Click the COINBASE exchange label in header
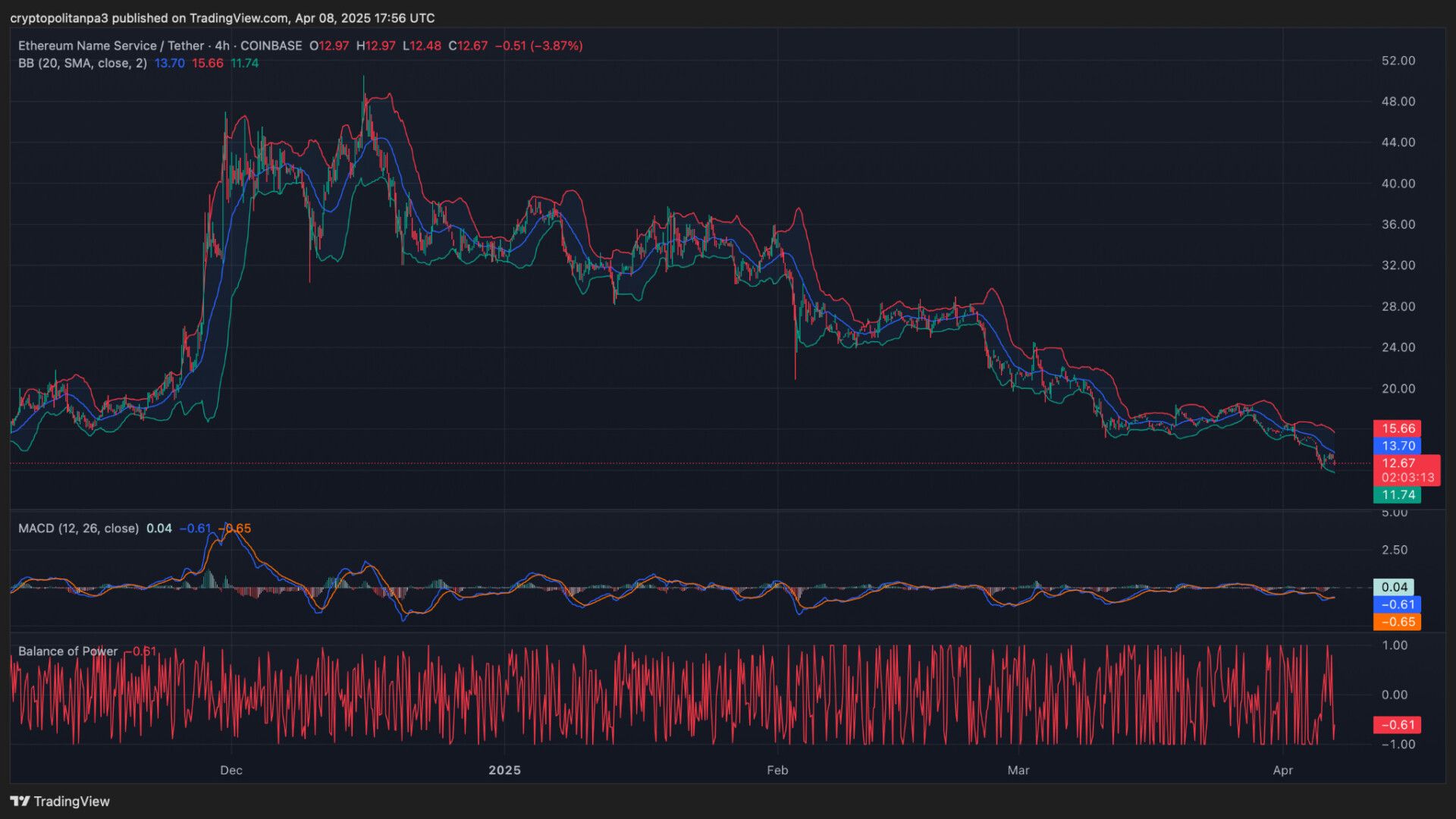The image size is (1456, 819). tap(271, 45)
